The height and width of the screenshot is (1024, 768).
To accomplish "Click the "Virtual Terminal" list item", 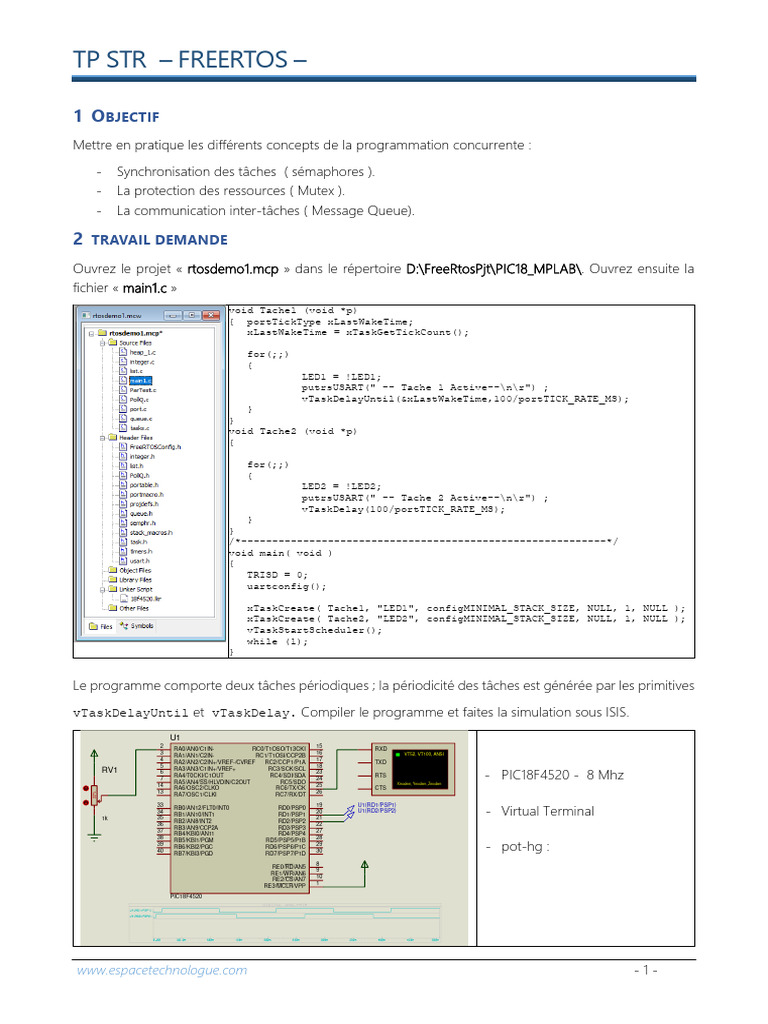I will (x=547, y=811).
